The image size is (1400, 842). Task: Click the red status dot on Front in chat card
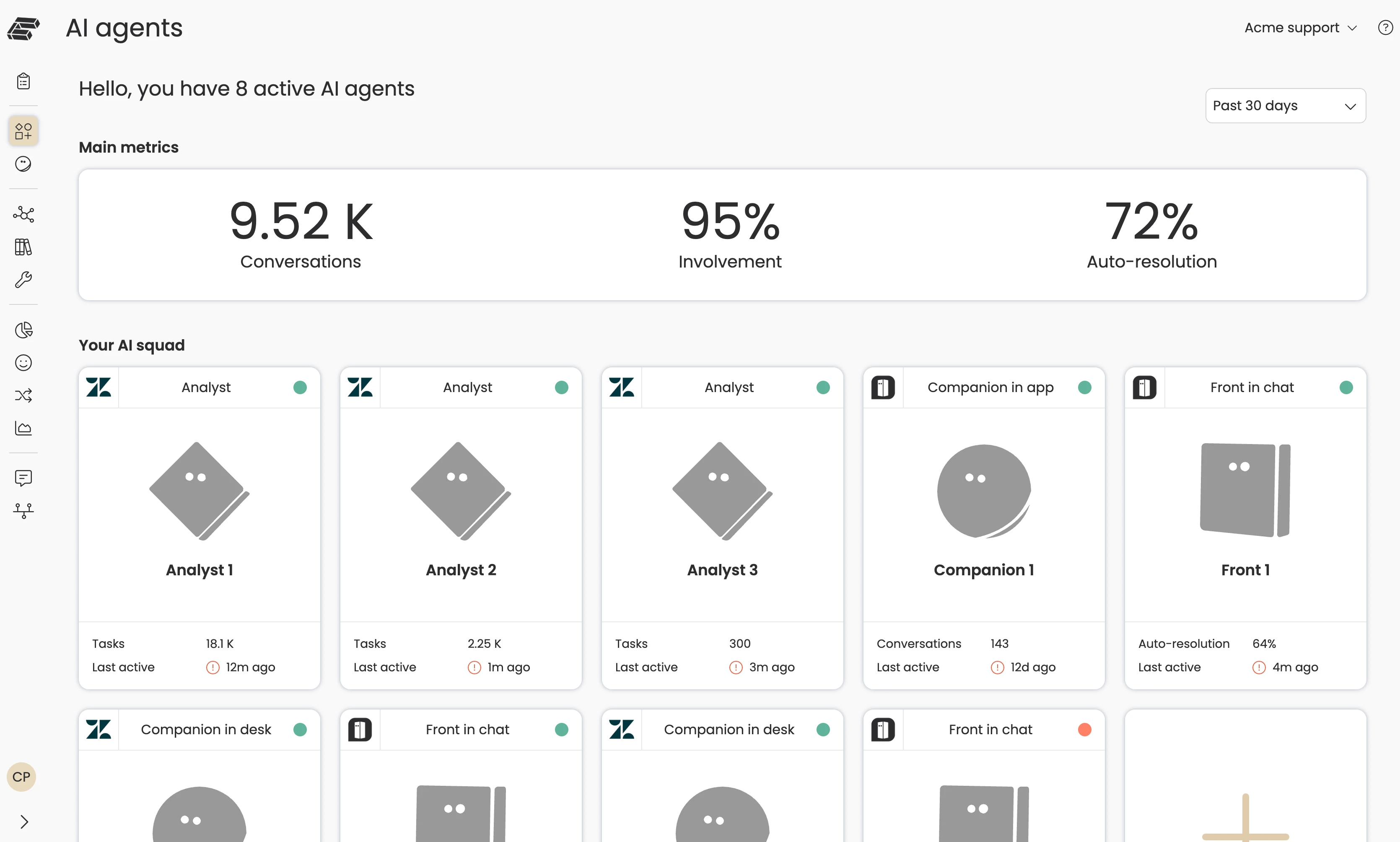[1084, 730]
